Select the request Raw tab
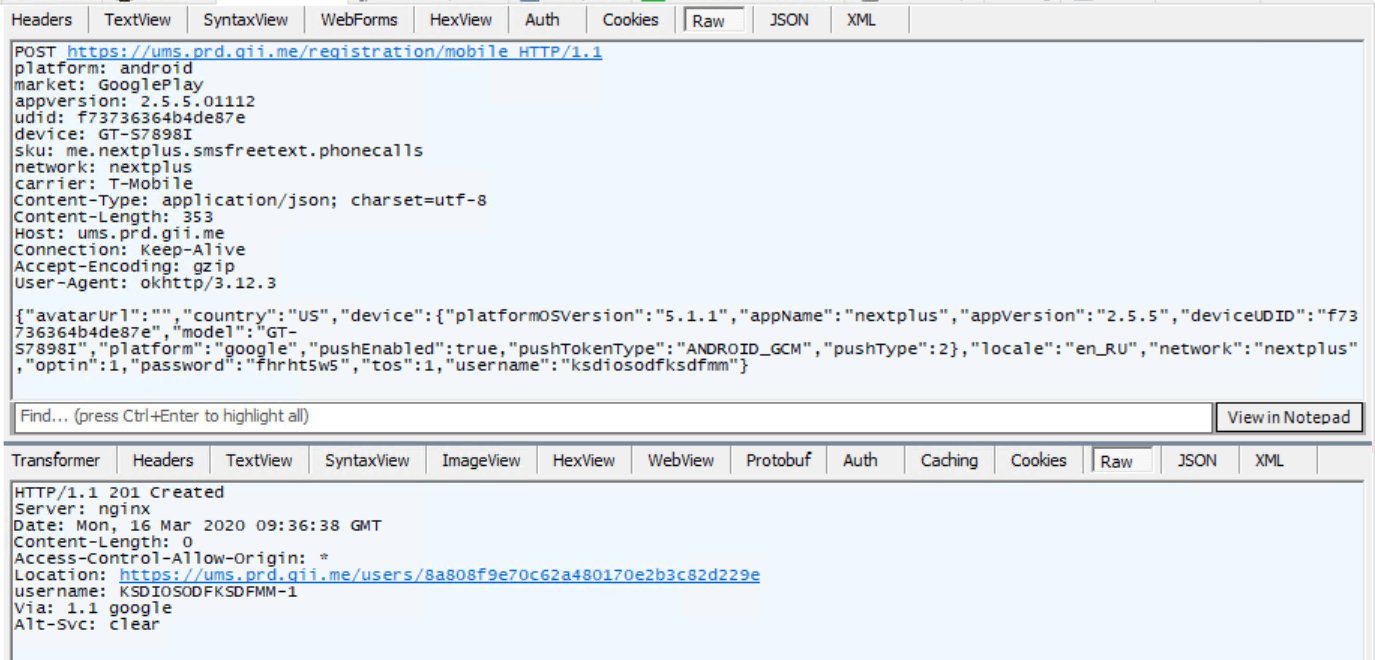1375x660 pixels. (708, 20)
